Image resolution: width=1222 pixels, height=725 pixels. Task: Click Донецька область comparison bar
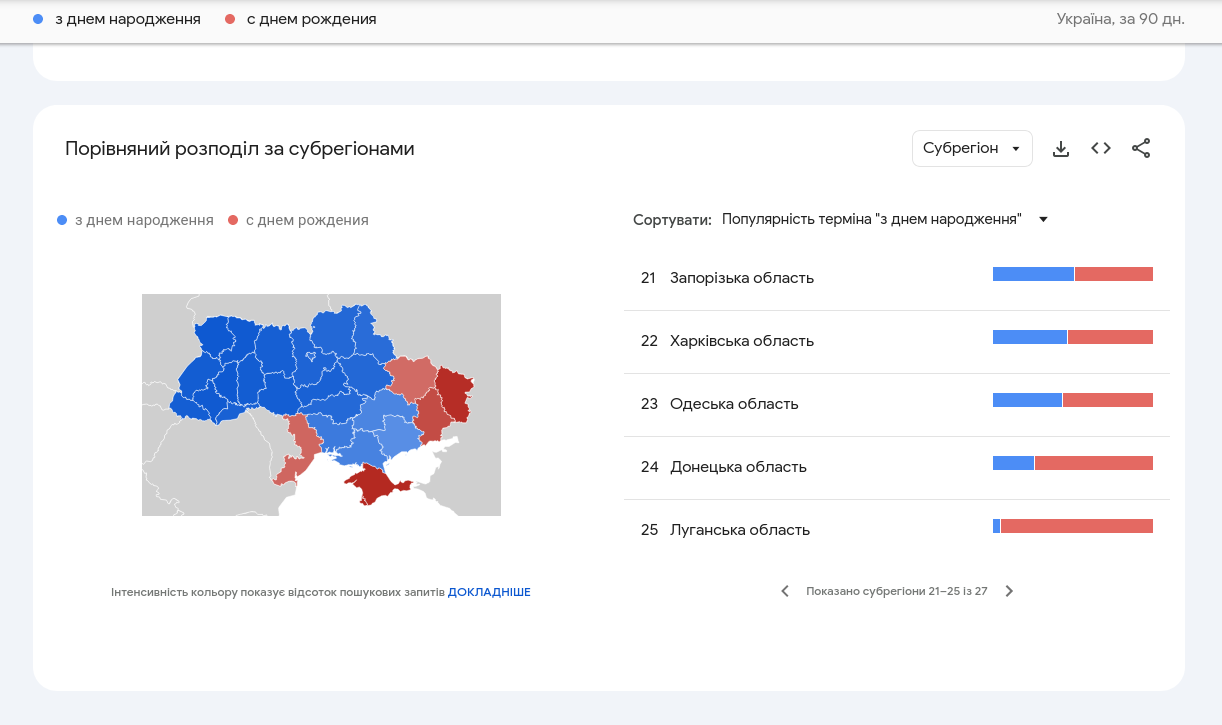[1072, 463]
